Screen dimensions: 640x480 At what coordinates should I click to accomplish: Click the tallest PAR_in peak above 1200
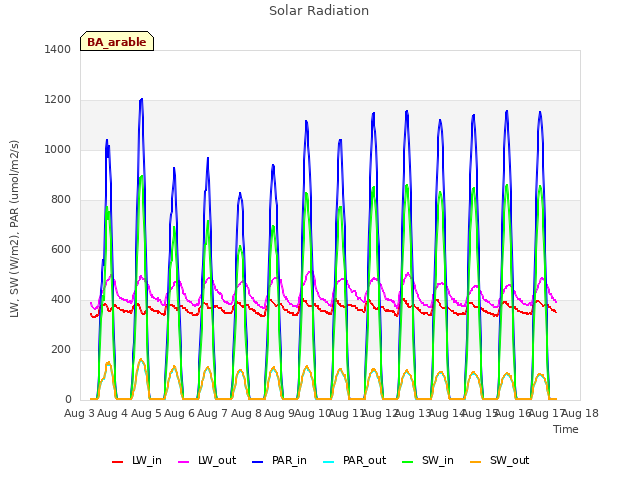[141, 100]
